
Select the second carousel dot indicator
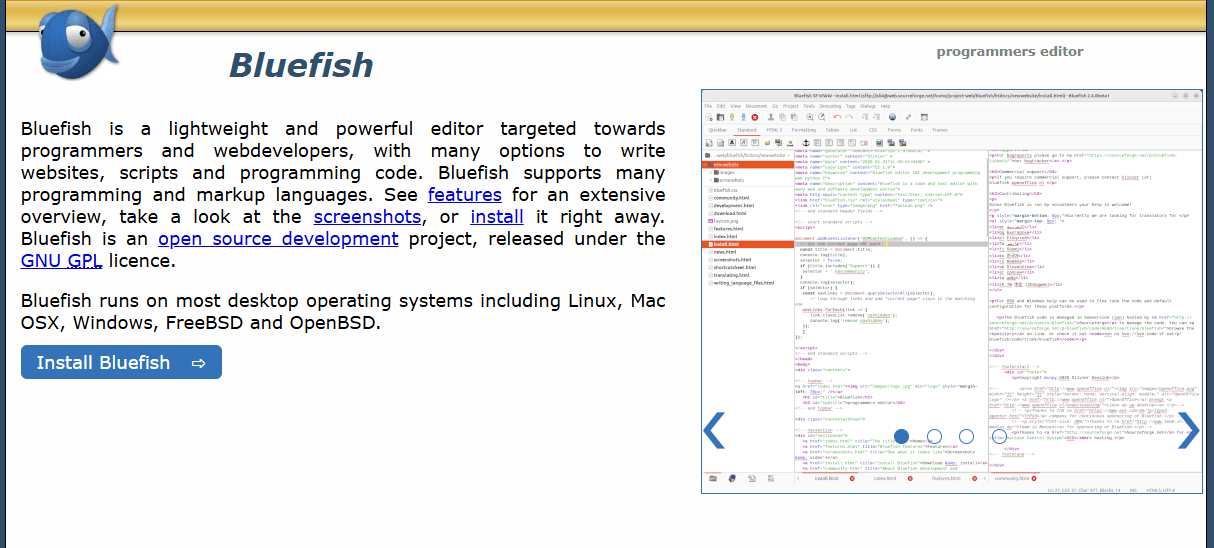click(934, 436)
